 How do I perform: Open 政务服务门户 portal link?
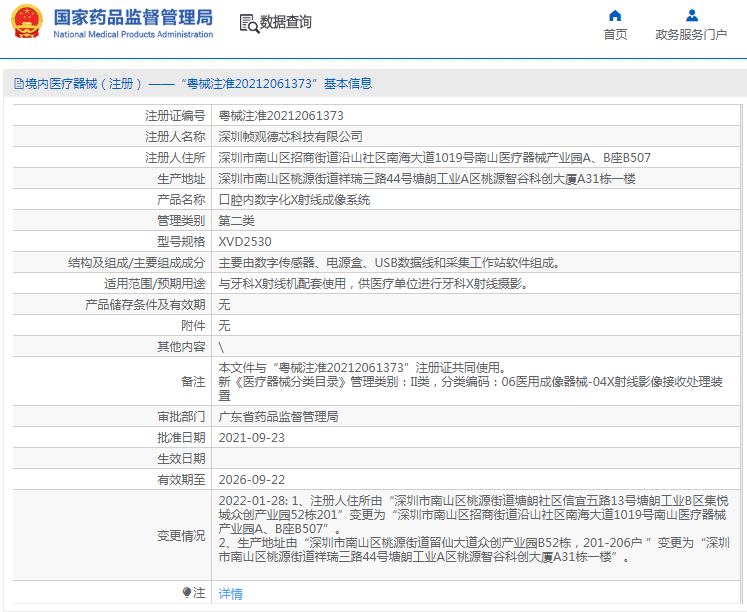pos(691,34)
